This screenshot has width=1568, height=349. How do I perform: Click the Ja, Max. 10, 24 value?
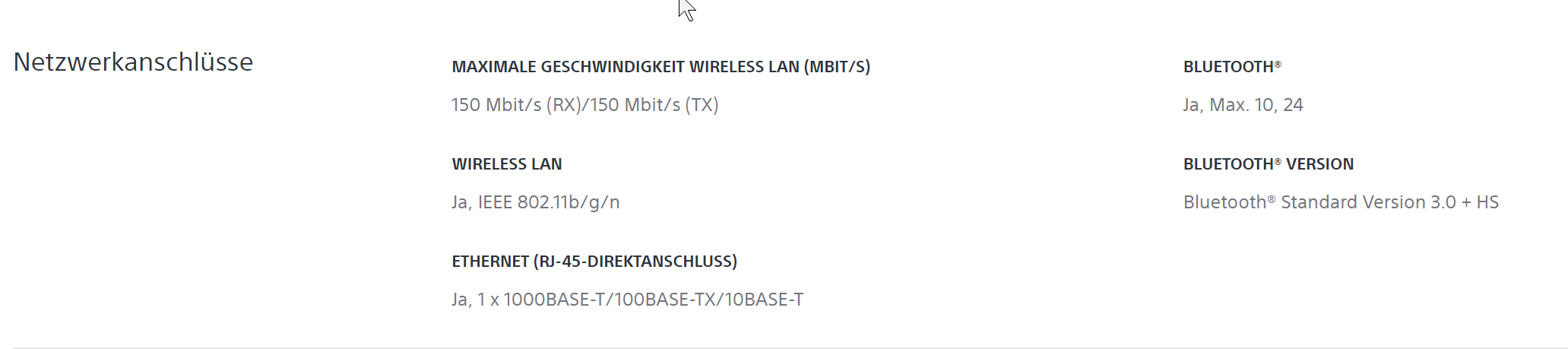click(1243, 105)
